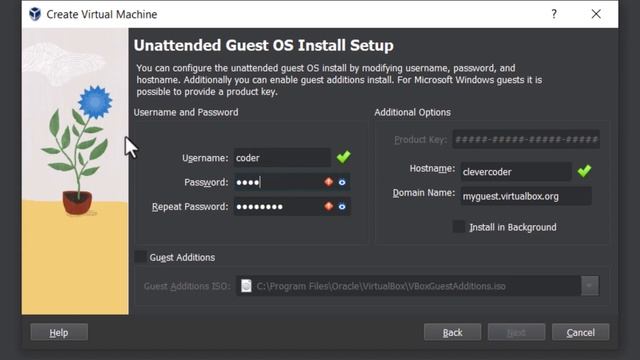Edit the Hostname field clevercoder
Viewport: 640px width, 360px height.
[516, 172]
